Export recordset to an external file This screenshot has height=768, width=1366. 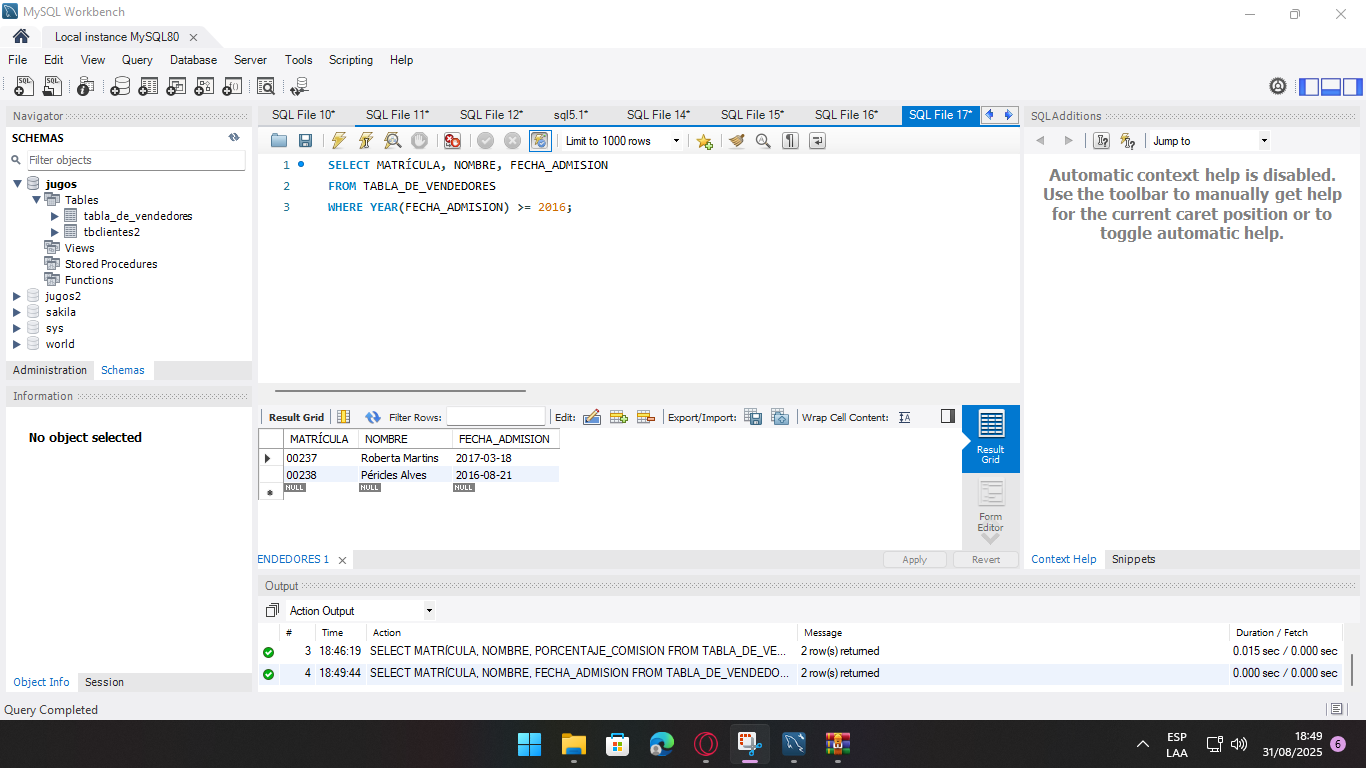[x=753, y=417]
